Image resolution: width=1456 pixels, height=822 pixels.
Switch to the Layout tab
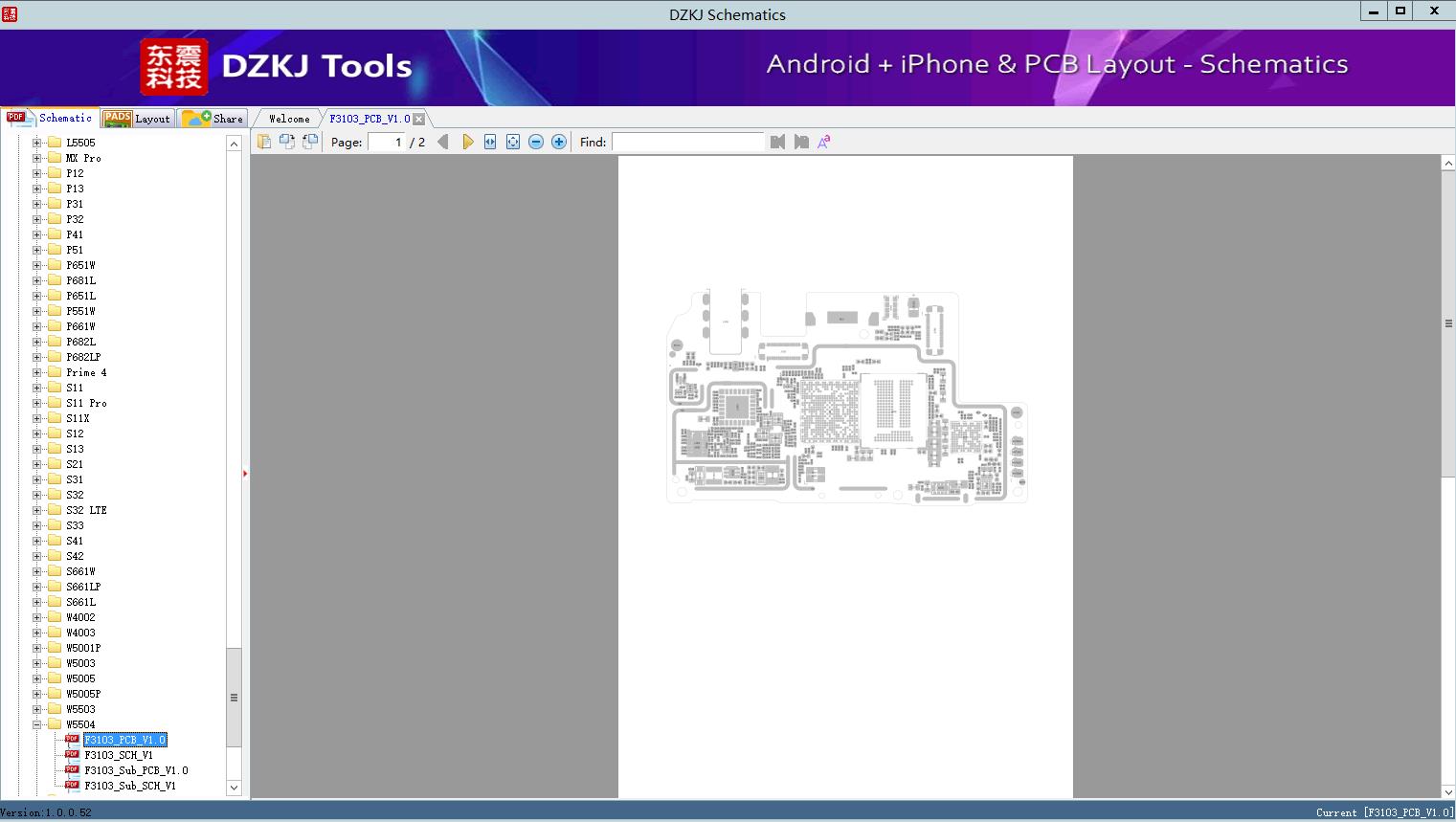pos(138,119)
